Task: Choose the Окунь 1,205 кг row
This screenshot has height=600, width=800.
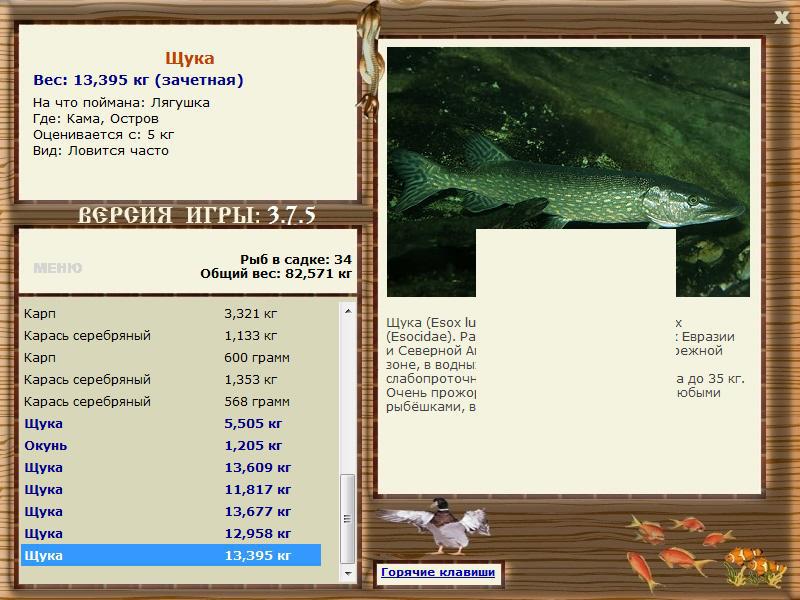Action: 171,445
